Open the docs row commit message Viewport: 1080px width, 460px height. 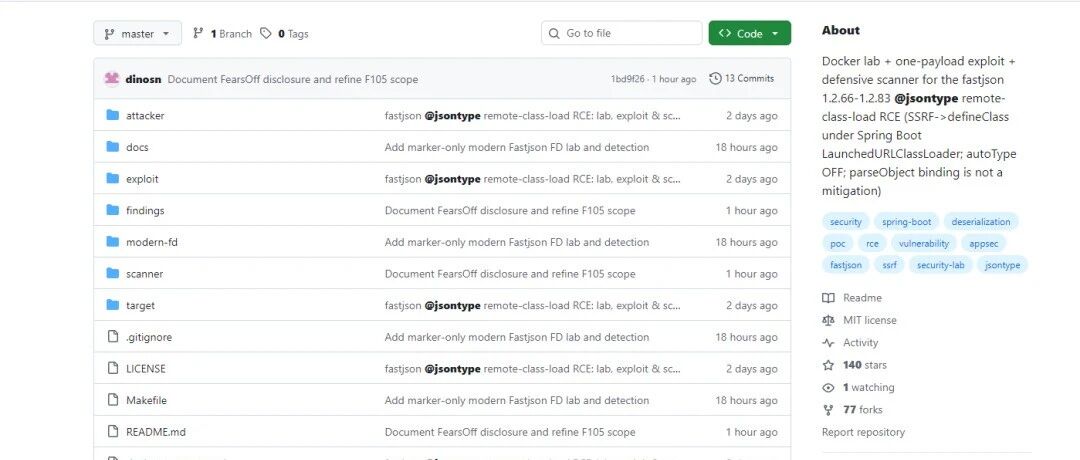[517, 147]
